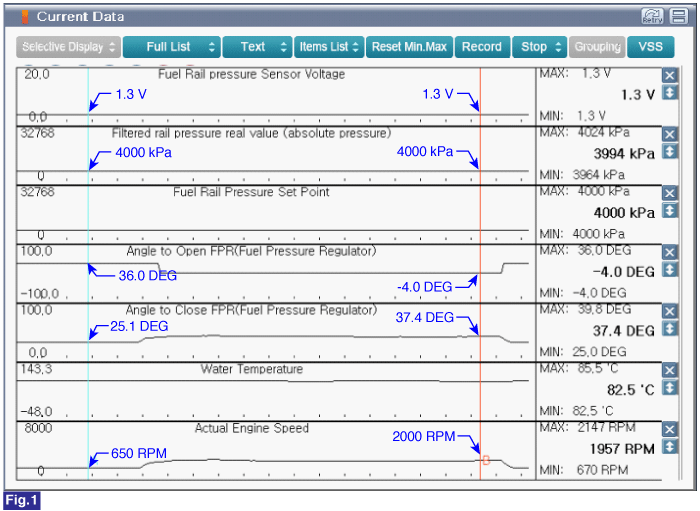
Task: Click the current value 37.4 DEG reading
Action: pos(623,331)
